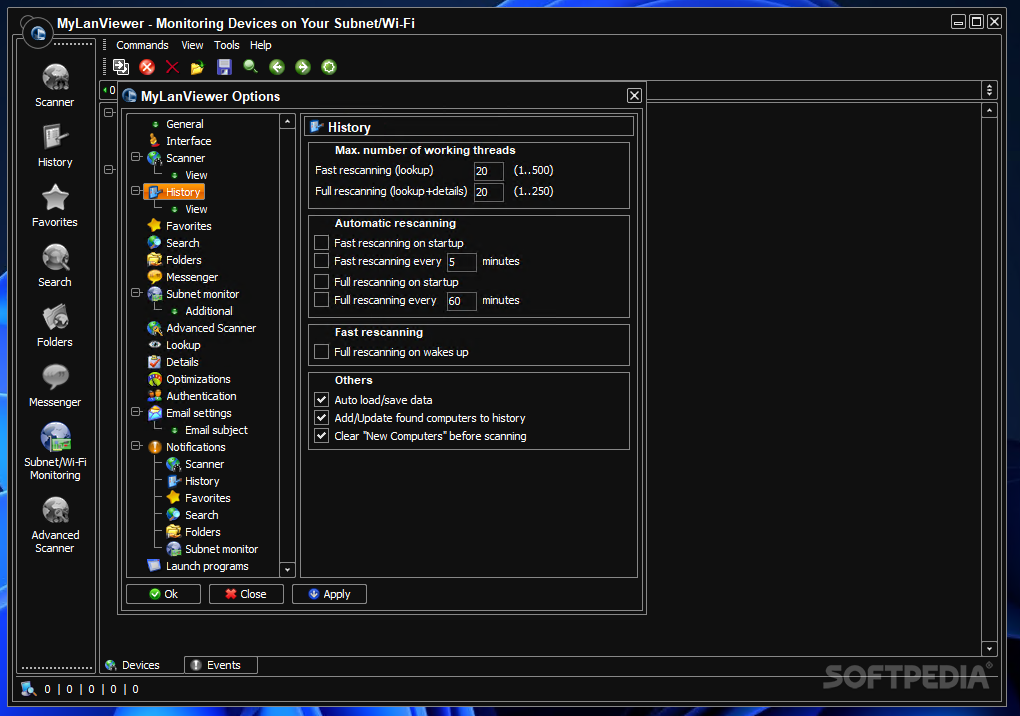The height and width of the screenshot is (716, 1020).
Task: Open the Search sidebar panel
Action: (x=55, y=265)
